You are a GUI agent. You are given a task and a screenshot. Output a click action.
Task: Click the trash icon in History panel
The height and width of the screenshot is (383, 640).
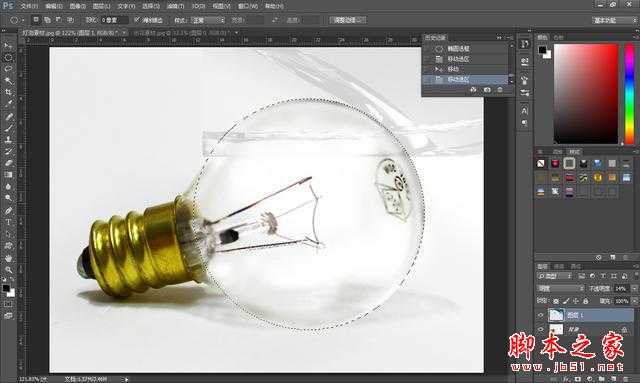500,90
